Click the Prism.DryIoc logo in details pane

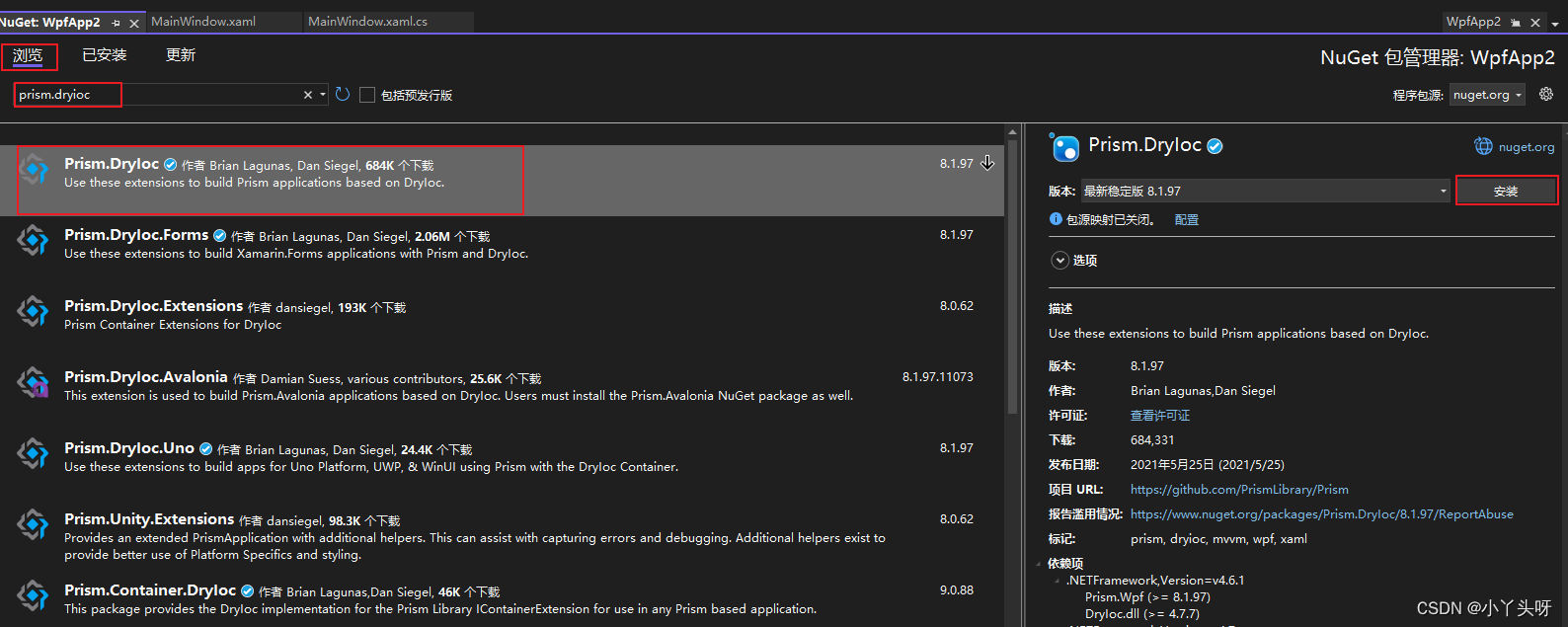[1064, 147]
